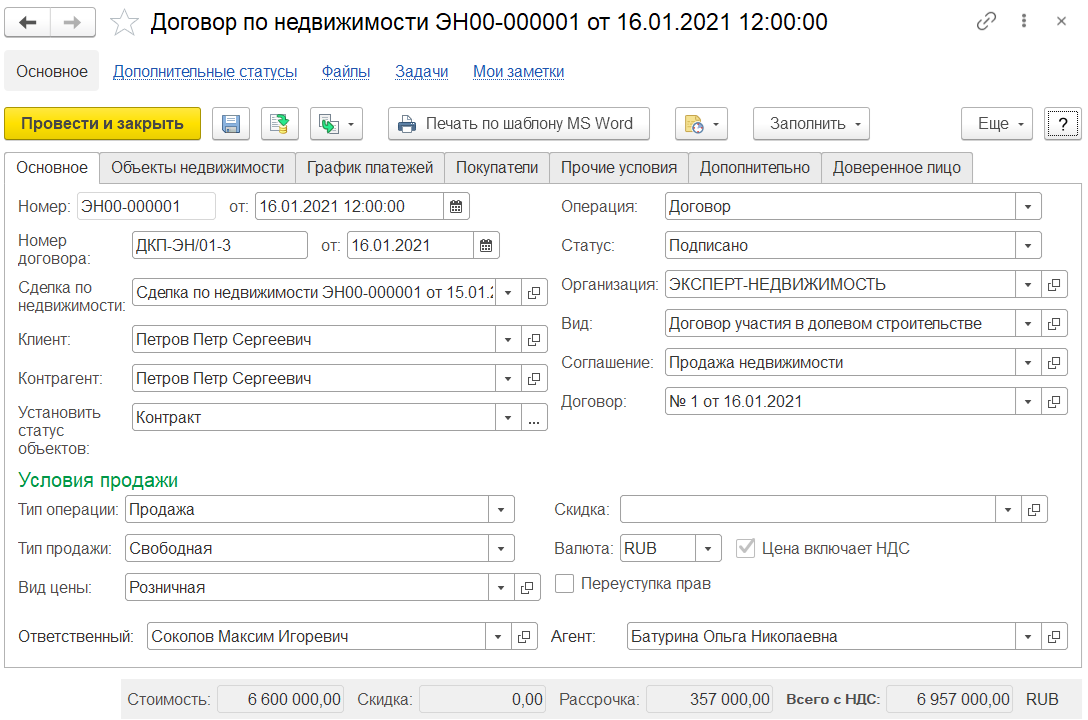This screenshot has width=1088, height=720.
Task: Switch to График платежей tab
Action: click(369, 168)
